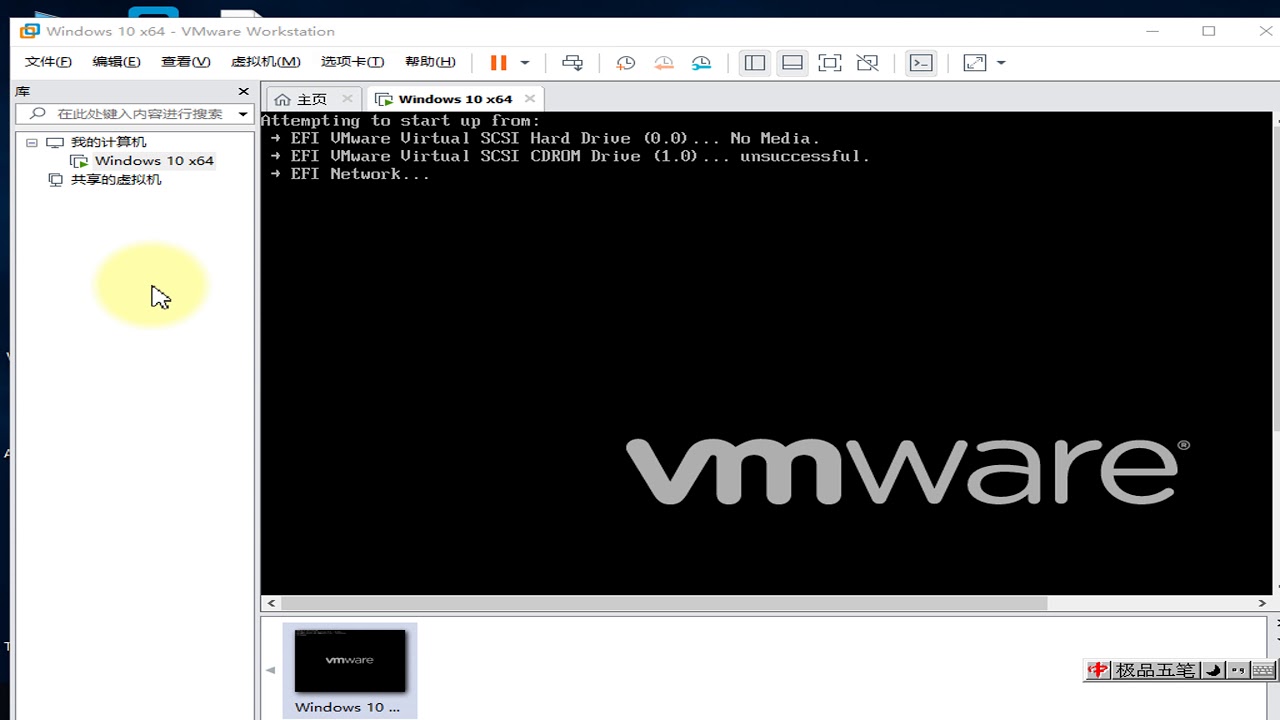Click the 极品五笔 input method label
The height and width of the screenshot is (720, 1280).
(1155, 670)
